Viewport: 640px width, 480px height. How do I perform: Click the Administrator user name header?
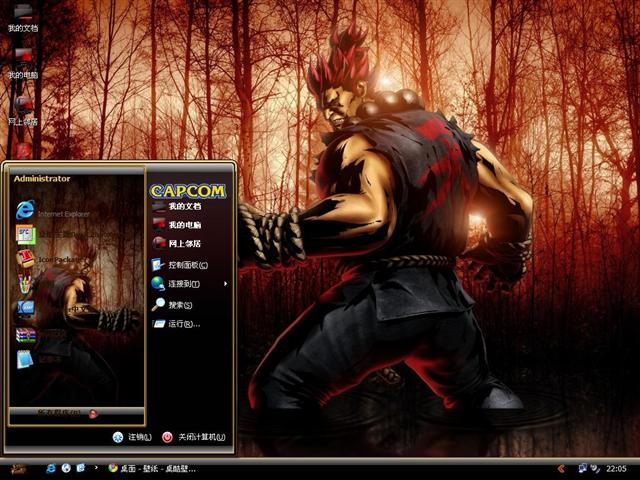42,179
